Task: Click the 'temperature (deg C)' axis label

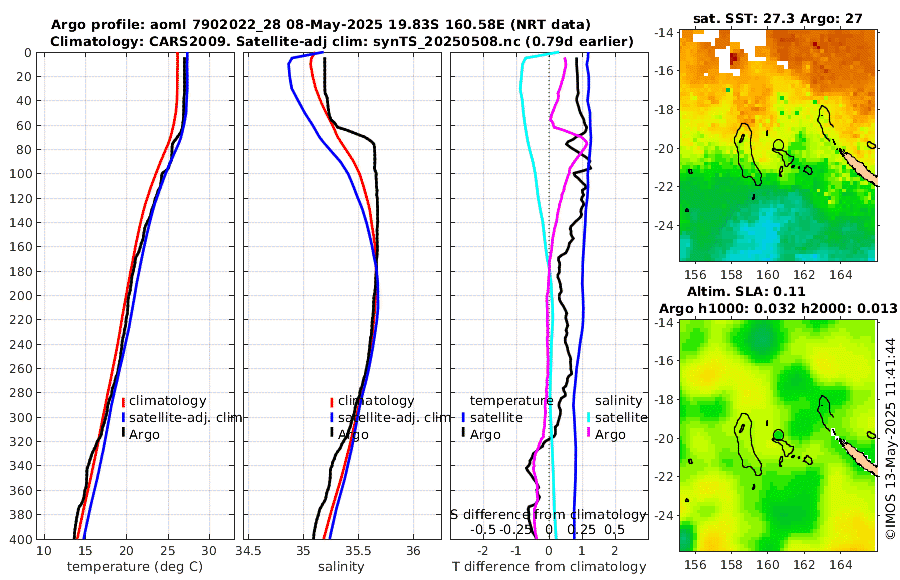Action: point(135,567)
